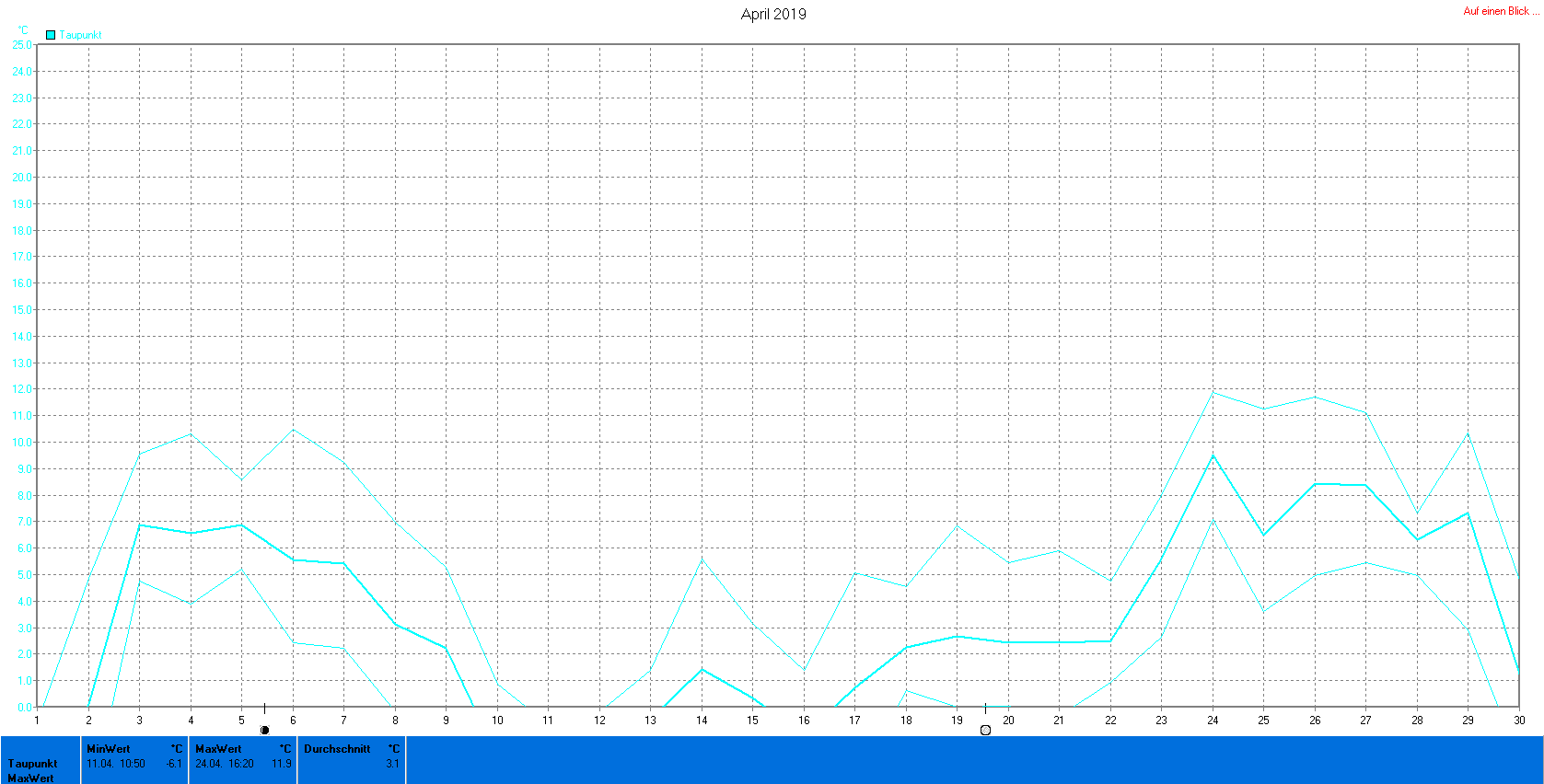Screen dimensions: 1544x784
Task: Click the MaxWert row label beneath Taupunkt
Action: tap(30, 778)
